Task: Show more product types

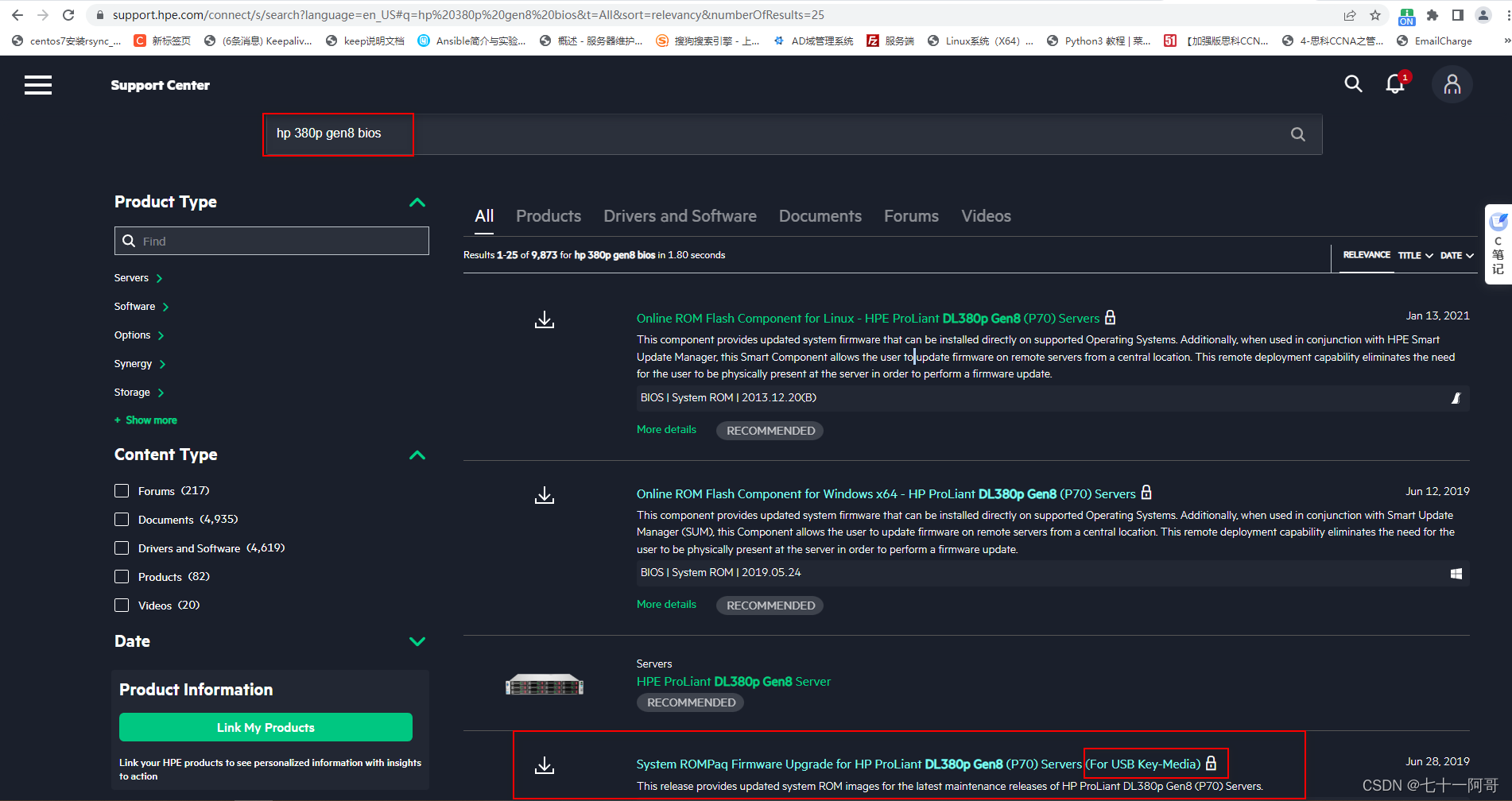Action: point(145,420)
